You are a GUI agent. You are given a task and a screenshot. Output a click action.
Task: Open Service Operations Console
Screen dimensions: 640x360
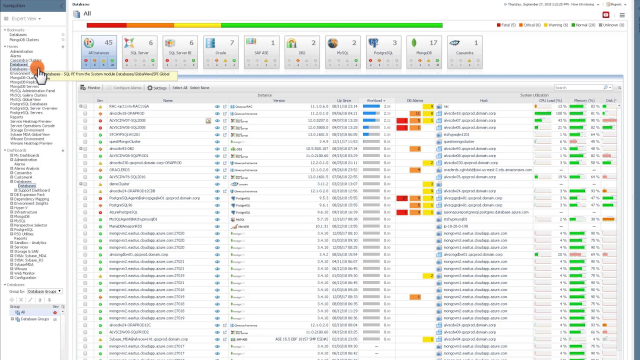32,126
